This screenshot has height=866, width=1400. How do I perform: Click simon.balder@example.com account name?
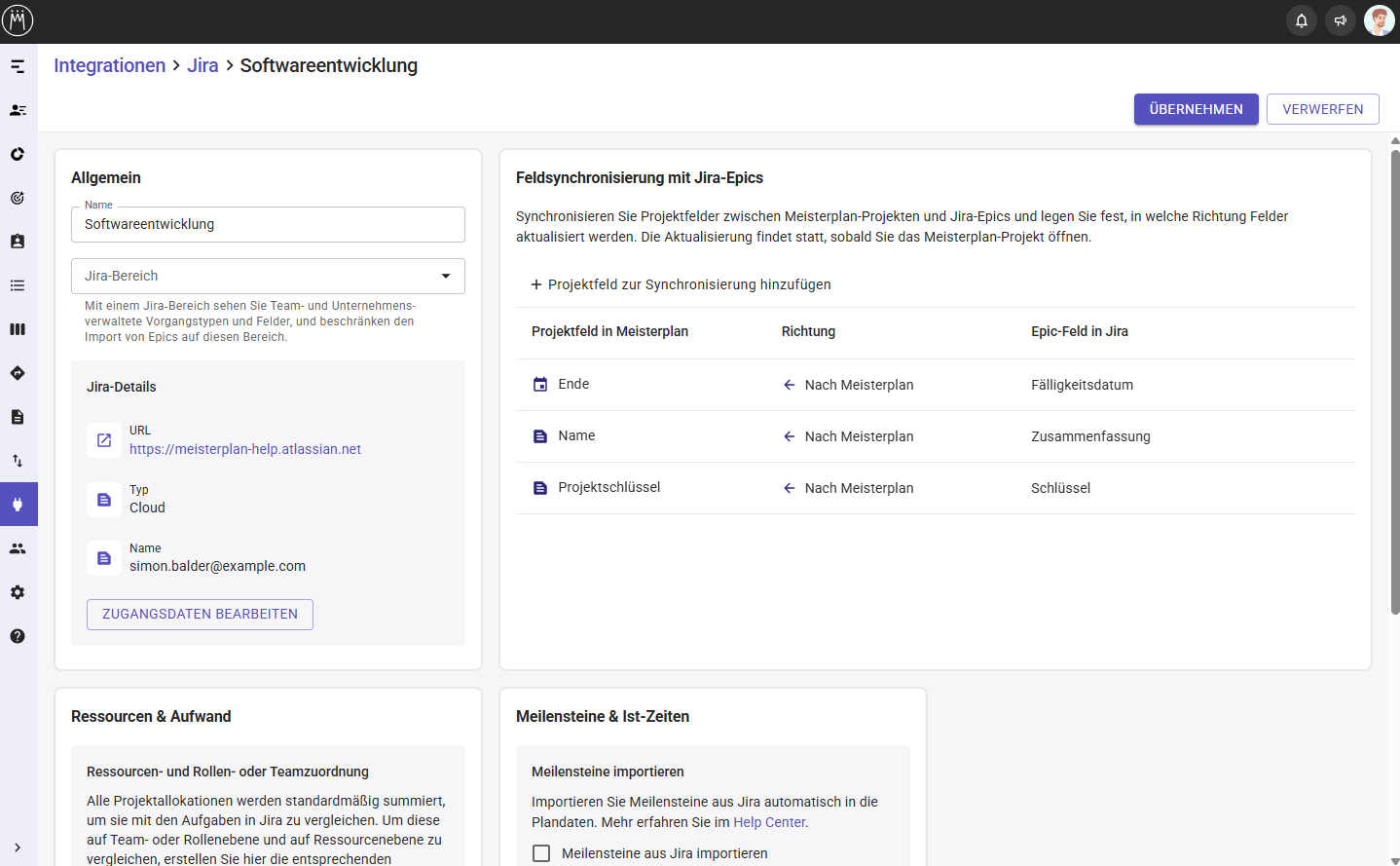click(217, 566)
